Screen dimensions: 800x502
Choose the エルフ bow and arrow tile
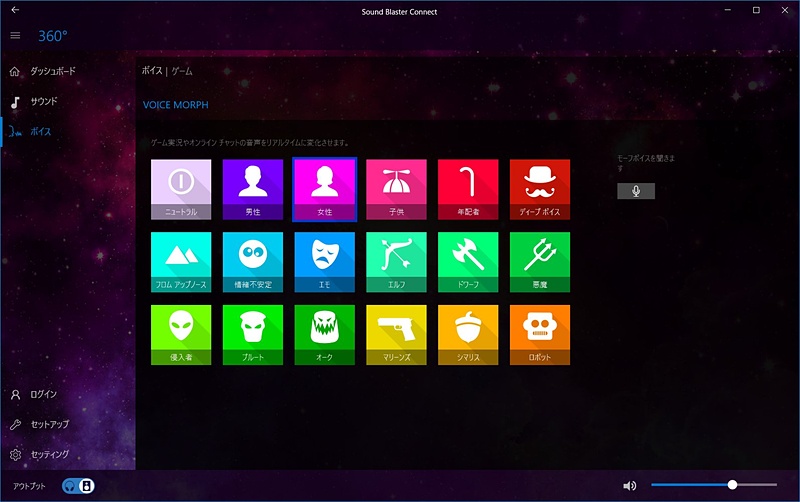396,262
